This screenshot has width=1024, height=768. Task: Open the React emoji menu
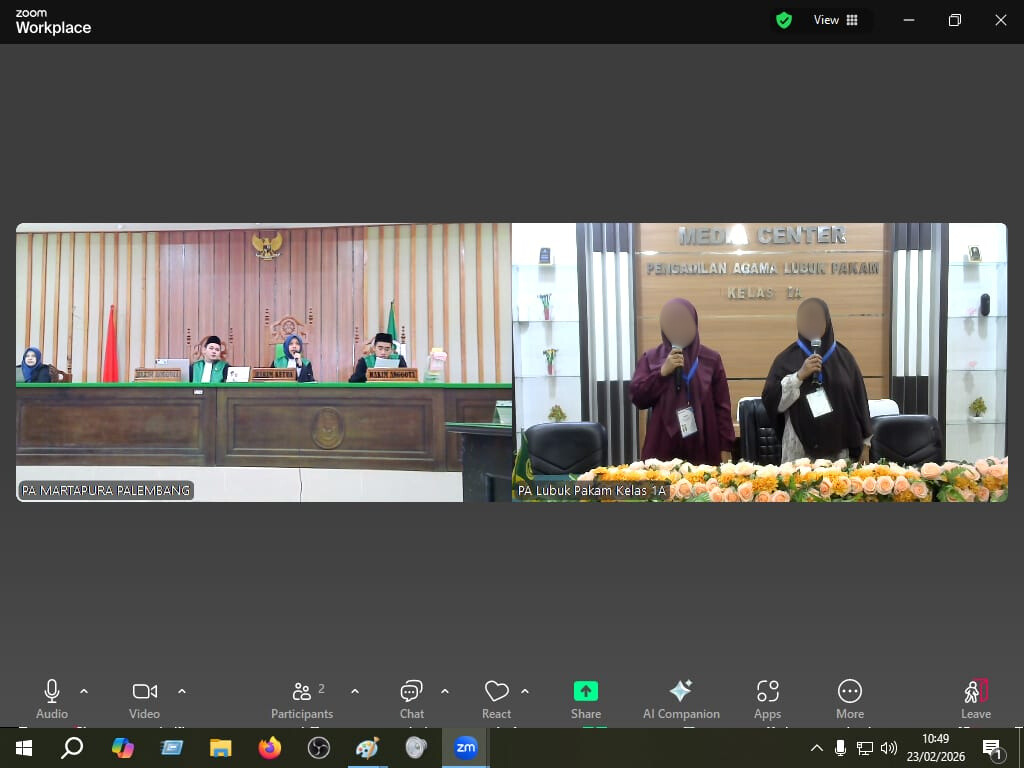[496, 698]
